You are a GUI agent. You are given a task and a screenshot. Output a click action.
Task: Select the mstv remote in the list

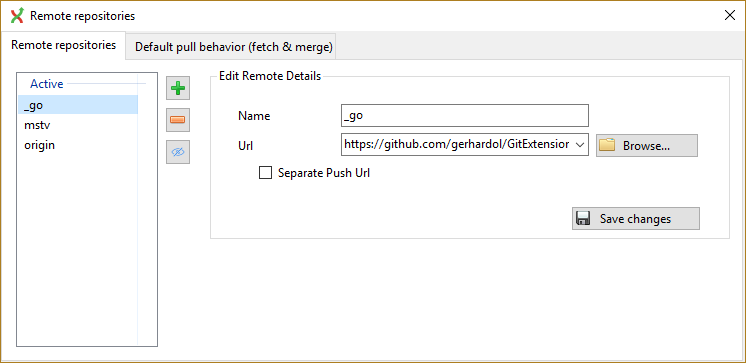pos(78,125)
